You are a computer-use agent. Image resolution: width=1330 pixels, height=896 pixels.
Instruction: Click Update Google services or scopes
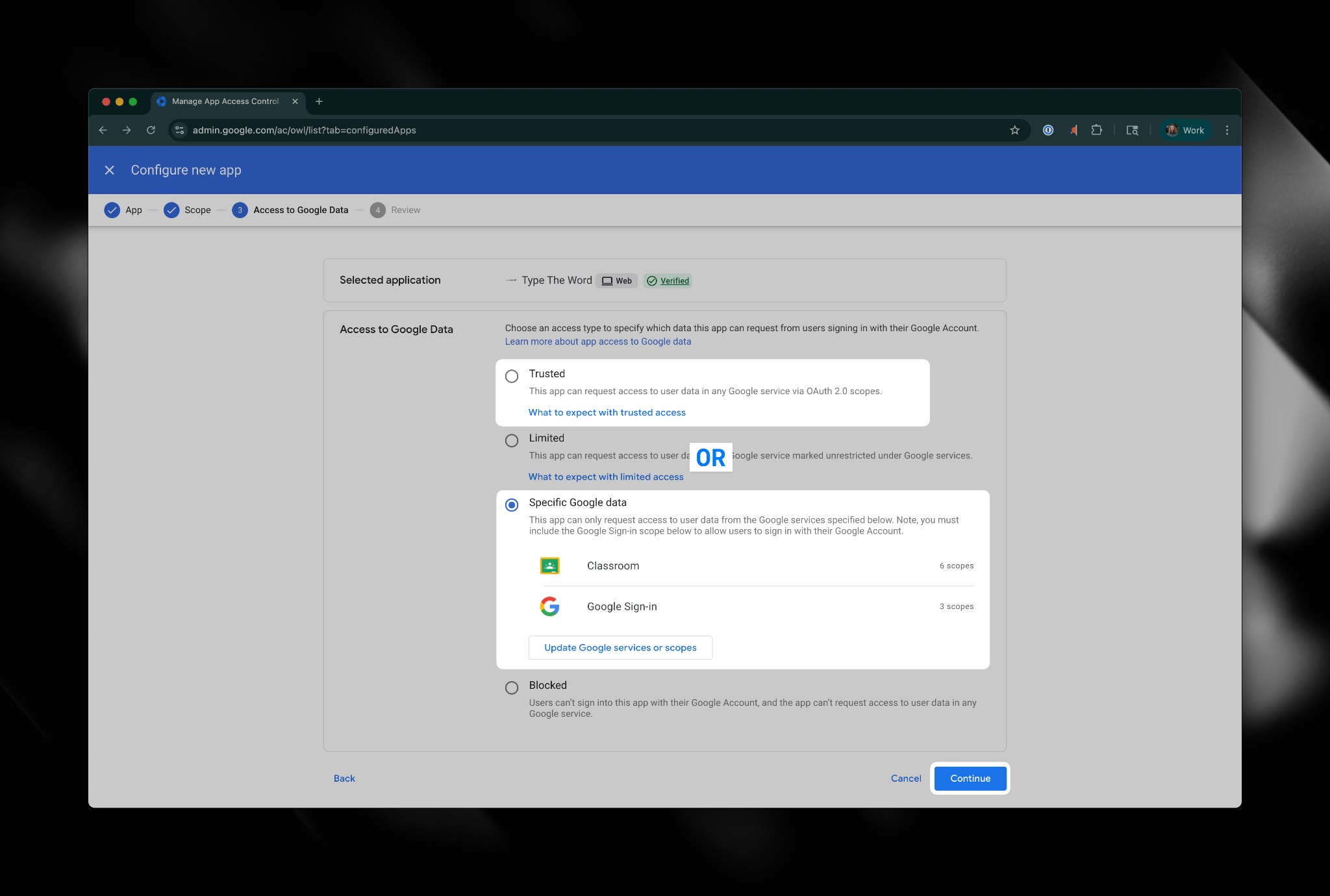click(620, 648)
